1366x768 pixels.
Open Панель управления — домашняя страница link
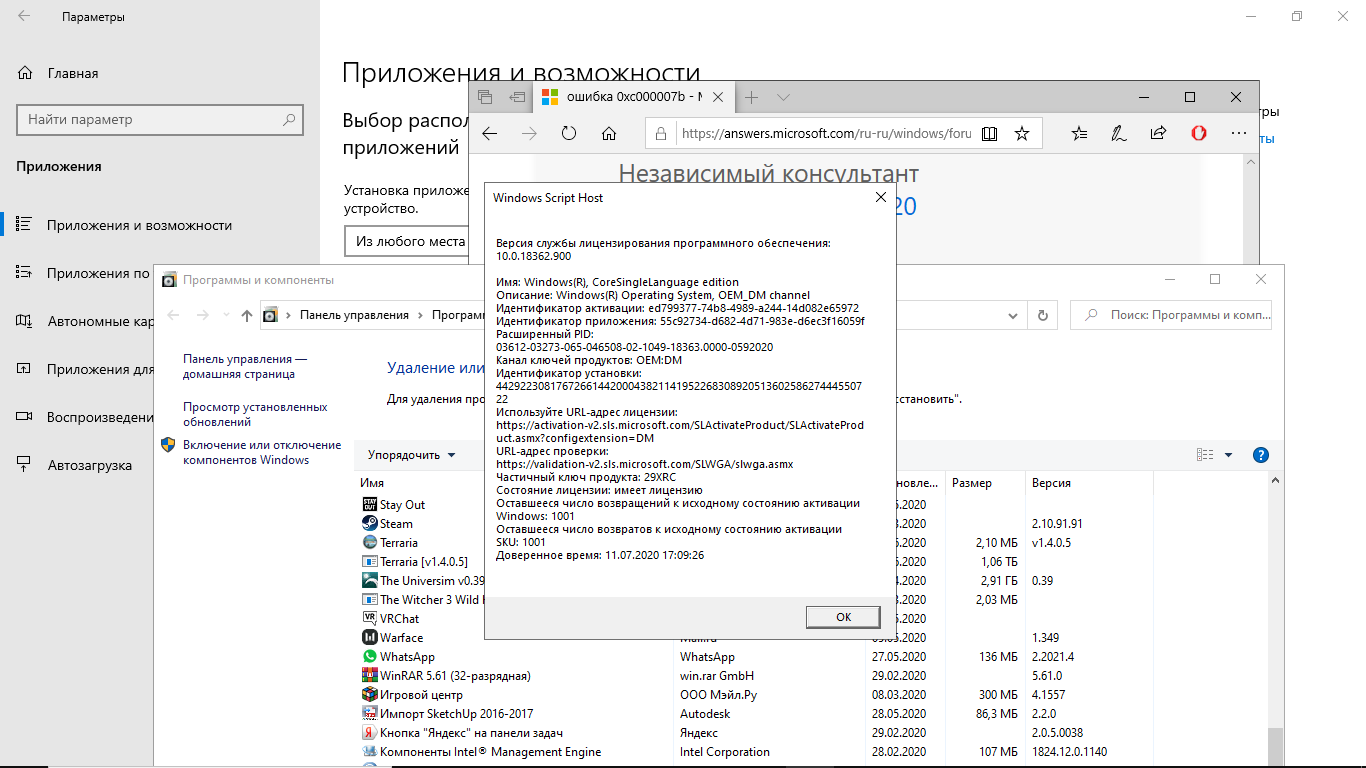click(245, 366)
